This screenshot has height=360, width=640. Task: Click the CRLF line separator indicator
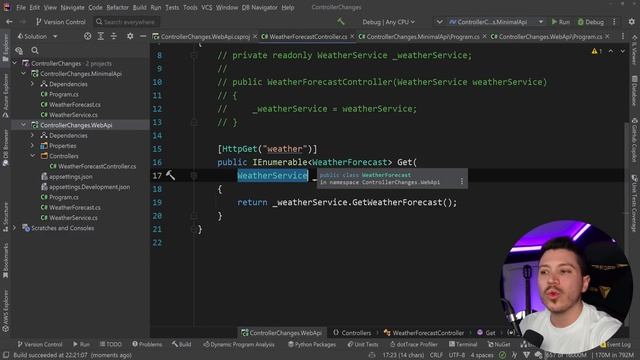point(436,355)
